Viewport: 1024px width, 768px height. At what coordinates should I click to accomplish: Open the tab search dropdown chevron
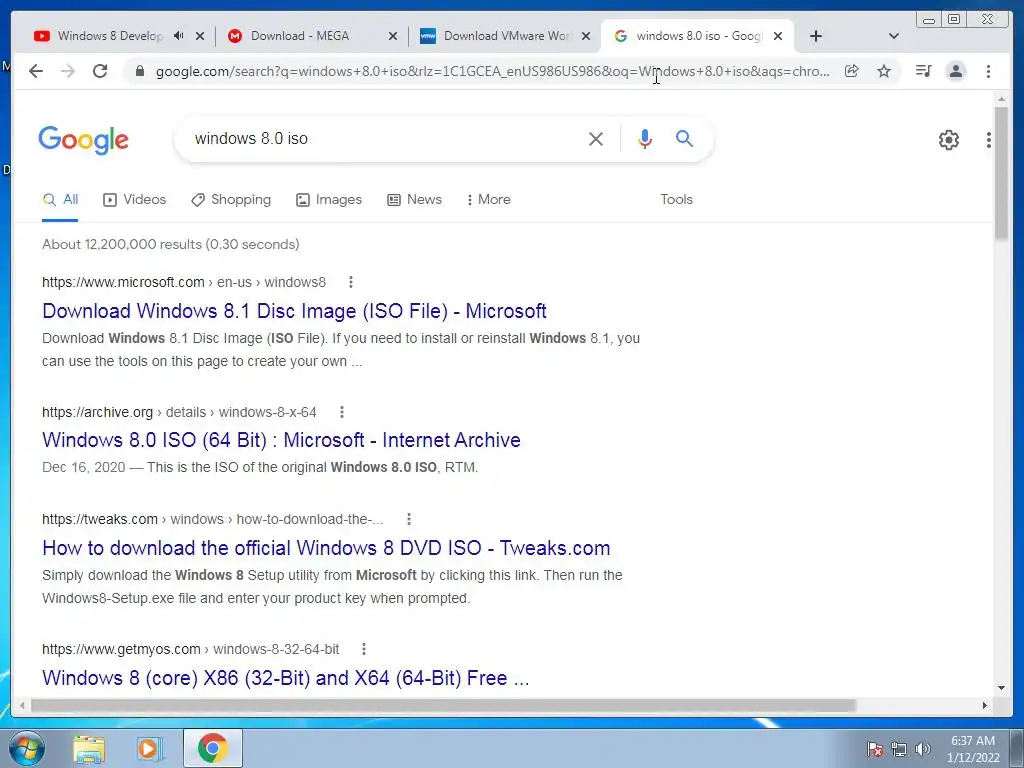point(894,36)
